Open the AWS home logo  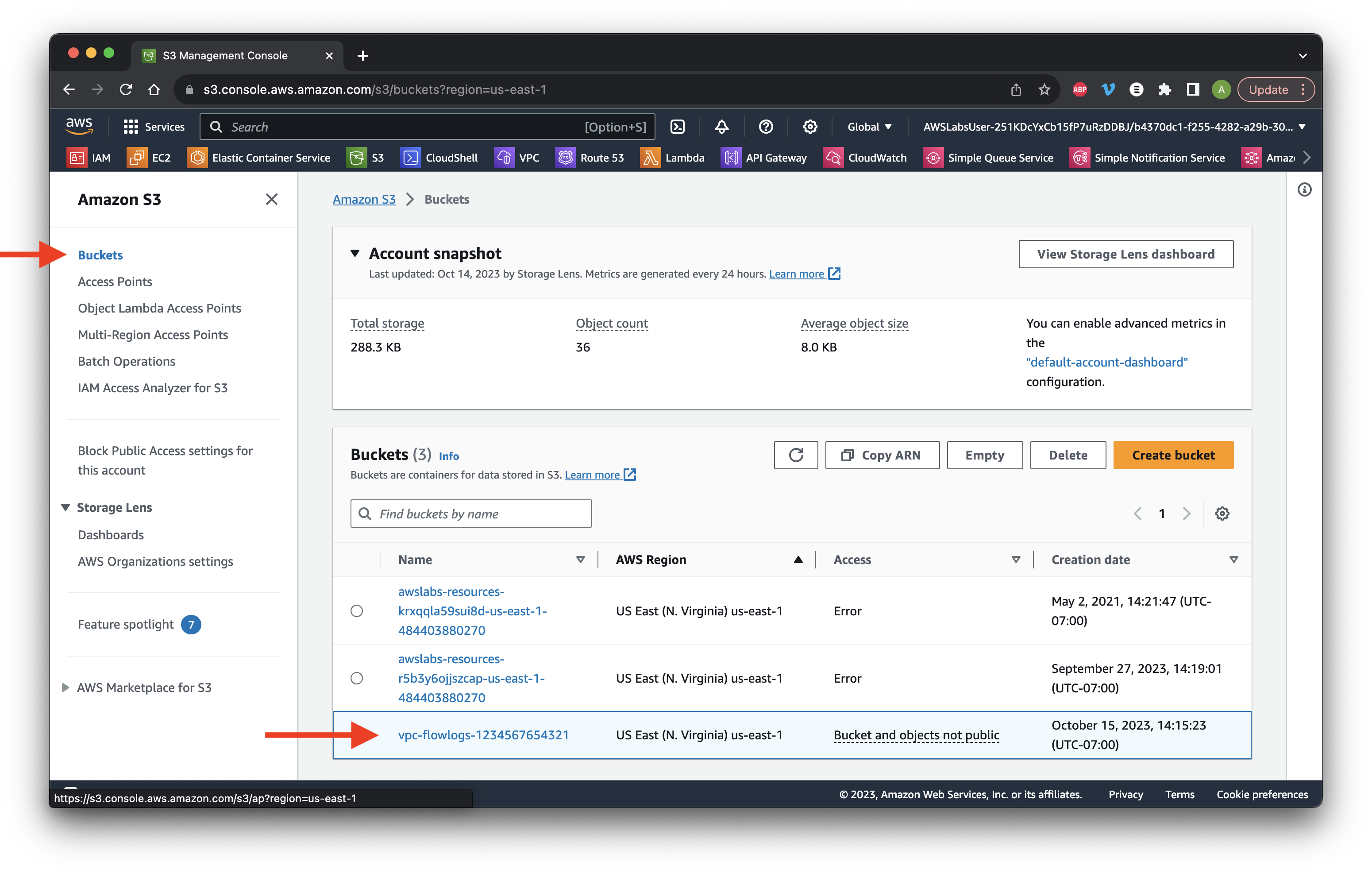(79, 127)
